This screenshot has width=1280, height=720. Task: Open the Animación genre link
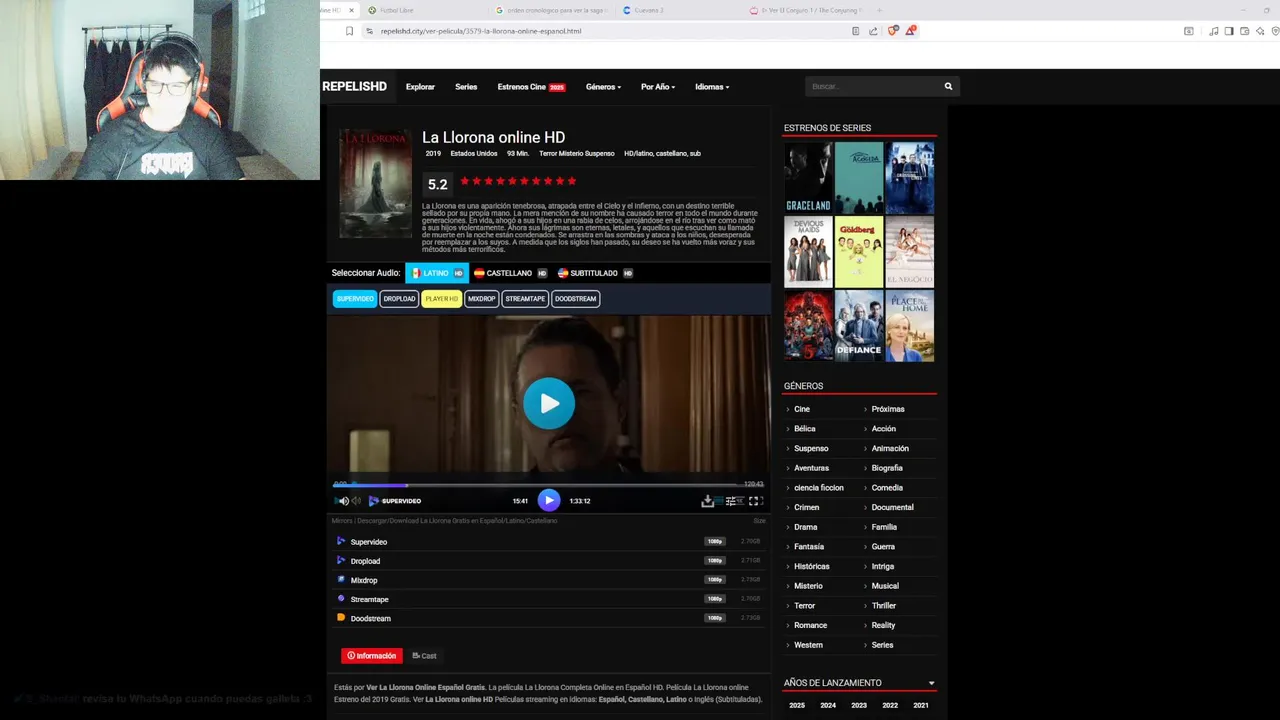pos(890,449)
